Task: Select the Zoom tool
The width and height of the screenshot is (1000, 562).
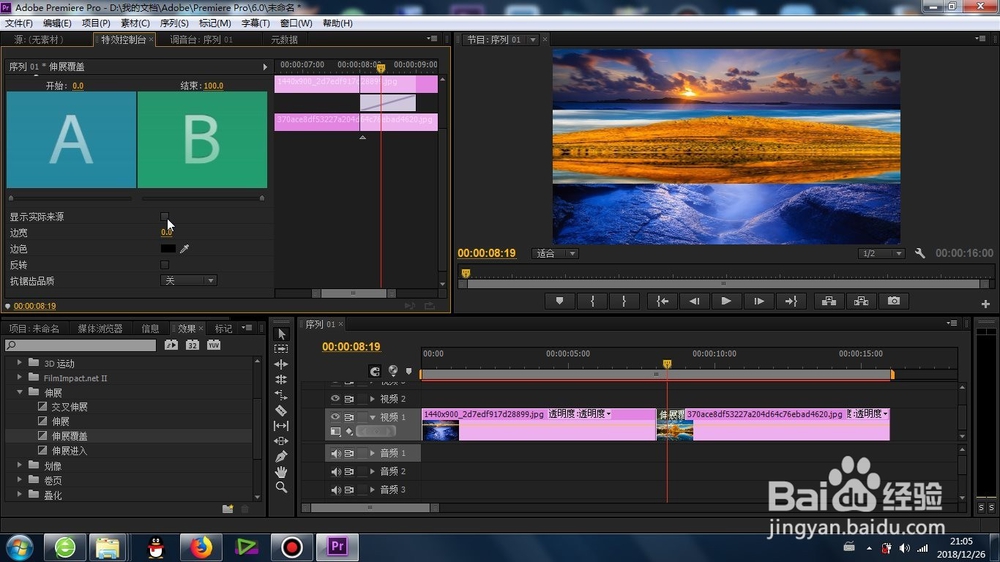Action: (281, 487)
